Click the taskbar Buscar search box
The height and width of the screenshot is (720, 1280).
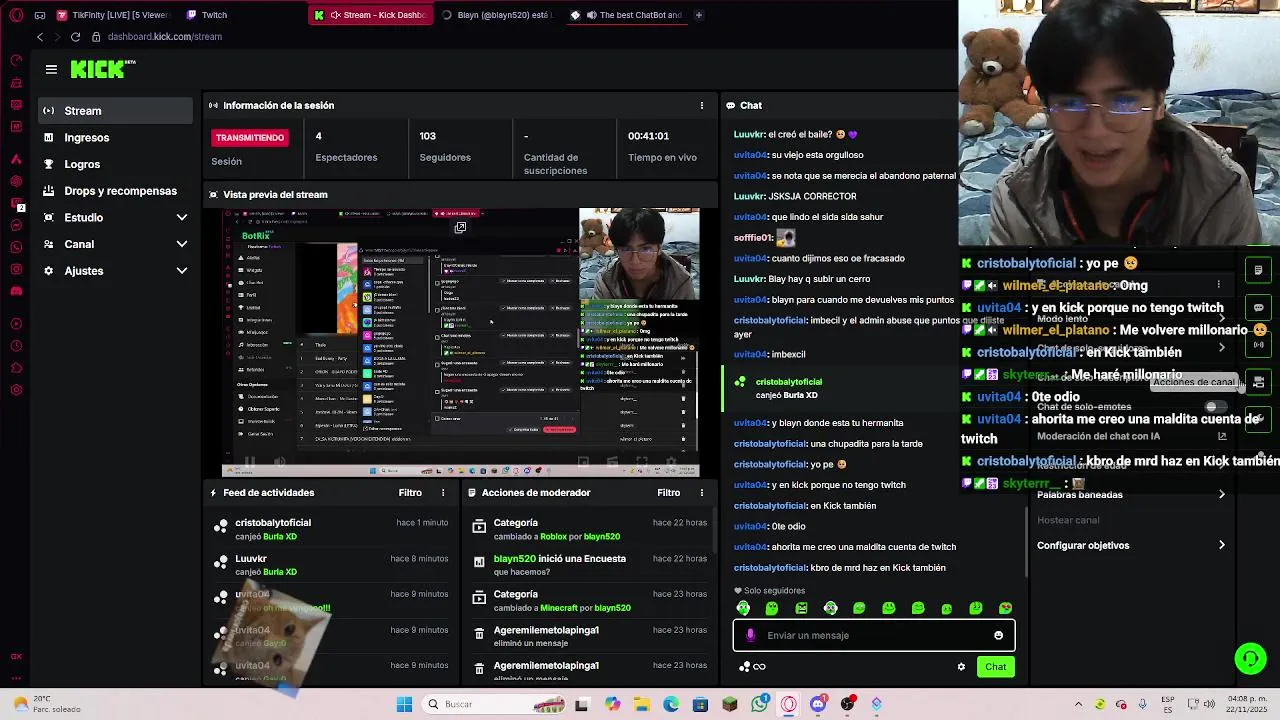495,704
